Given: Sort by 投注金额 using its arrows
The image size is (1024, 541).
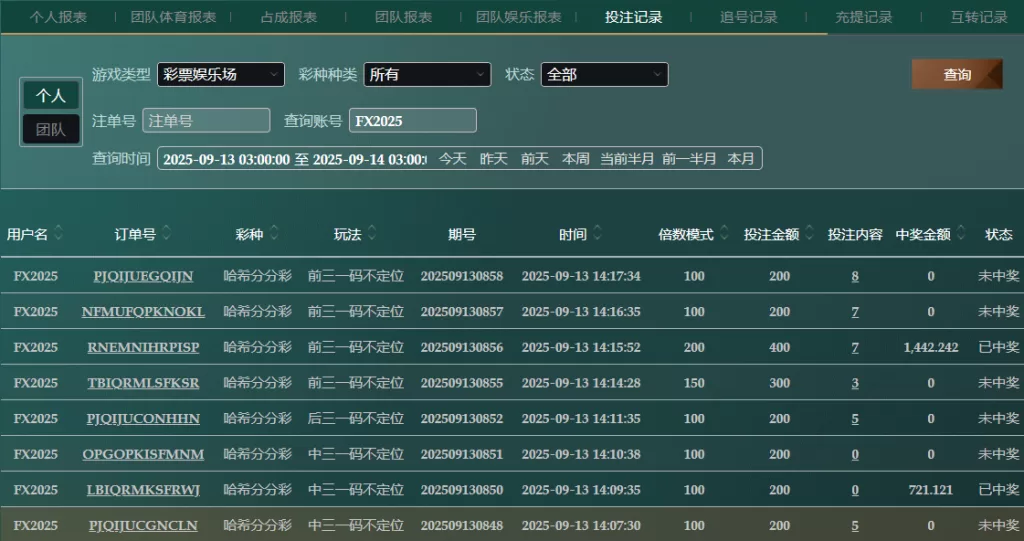Looking at the screenshot, I should click(809, 234).
